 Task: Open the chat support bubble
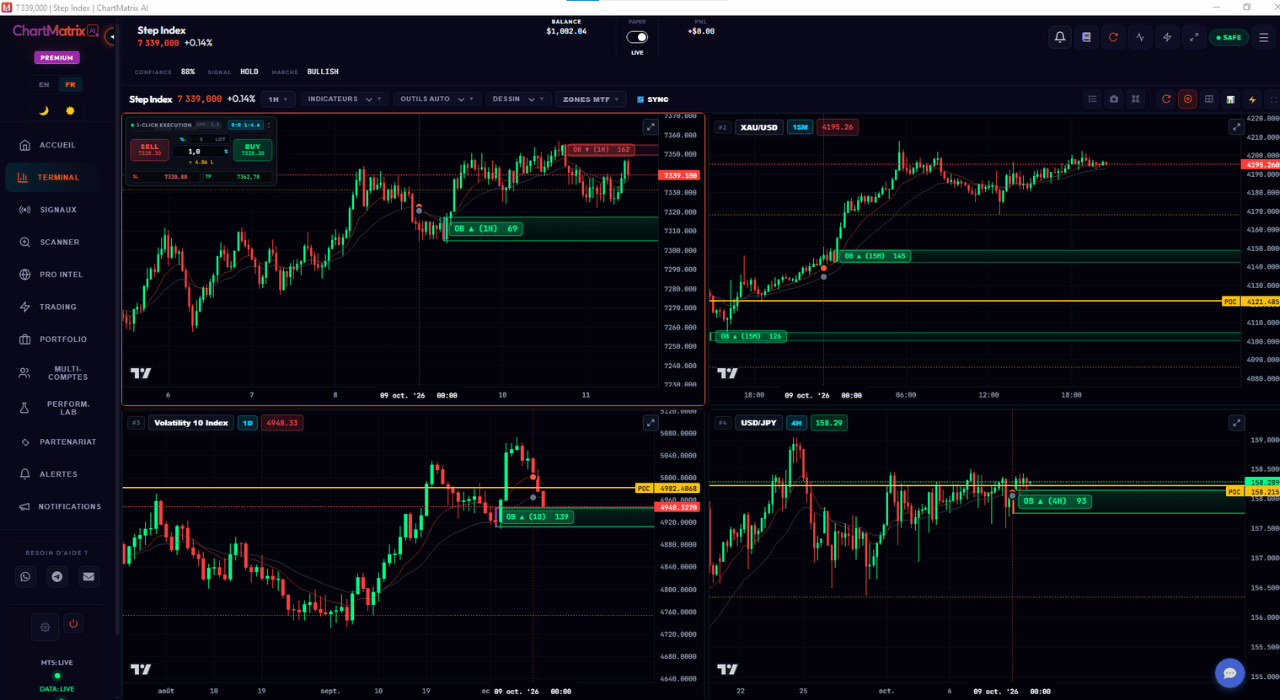(x=1229, y=672)
